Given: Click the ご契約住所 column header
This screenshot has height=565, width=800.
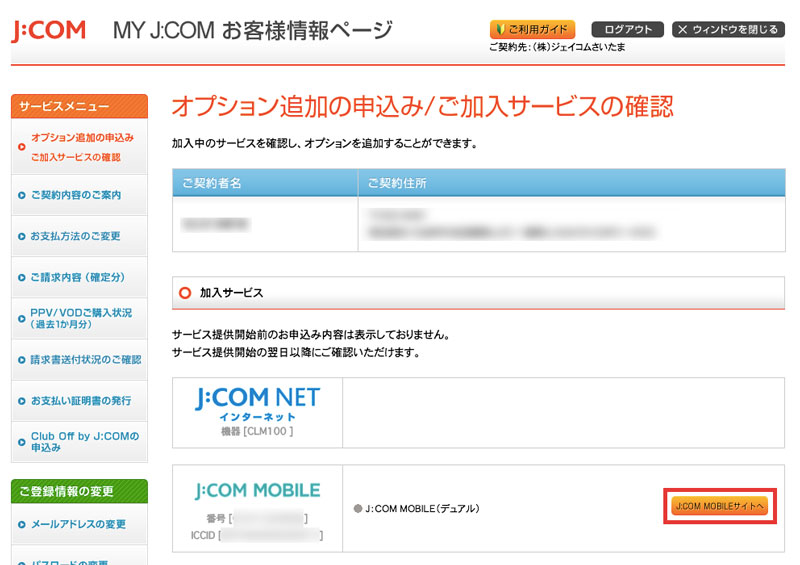Looking at the screenshot, I should coord(571,183).
